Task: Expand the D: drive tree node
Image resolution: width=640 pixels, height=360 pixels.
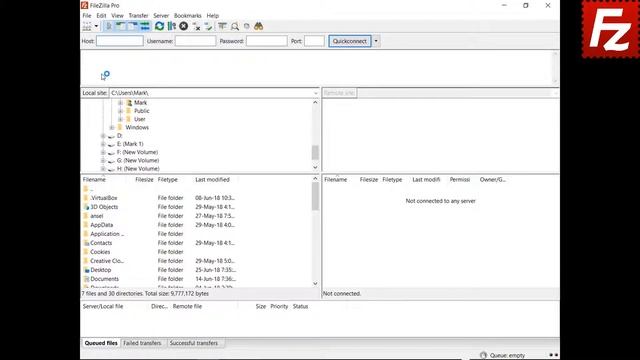Action: tap(103, 136)
